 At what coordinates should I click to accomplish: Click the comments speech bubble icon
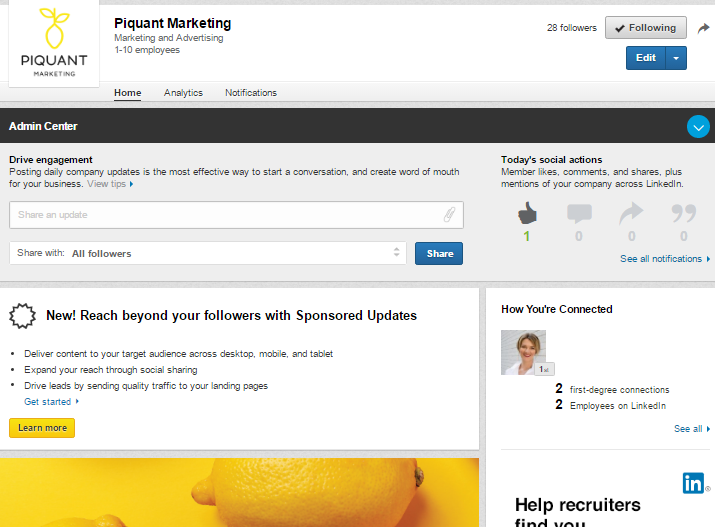[x=579, y=213]
